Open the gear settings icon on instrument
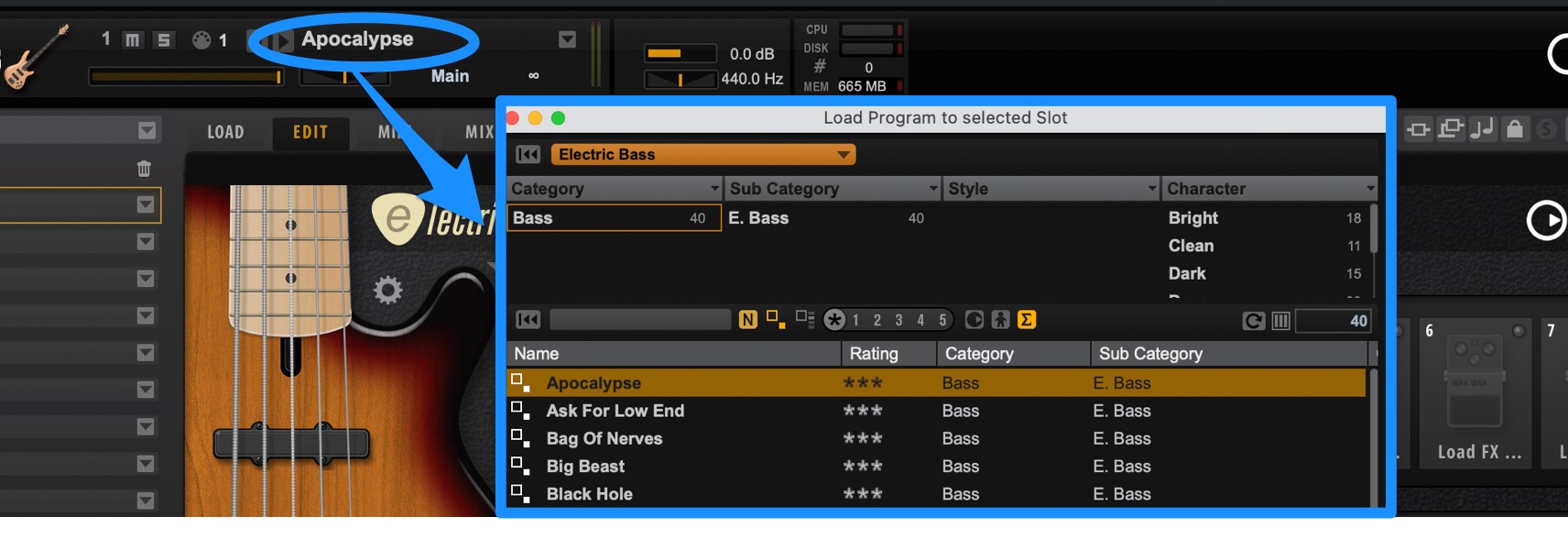1568x550 pixels. pos(388,291)
